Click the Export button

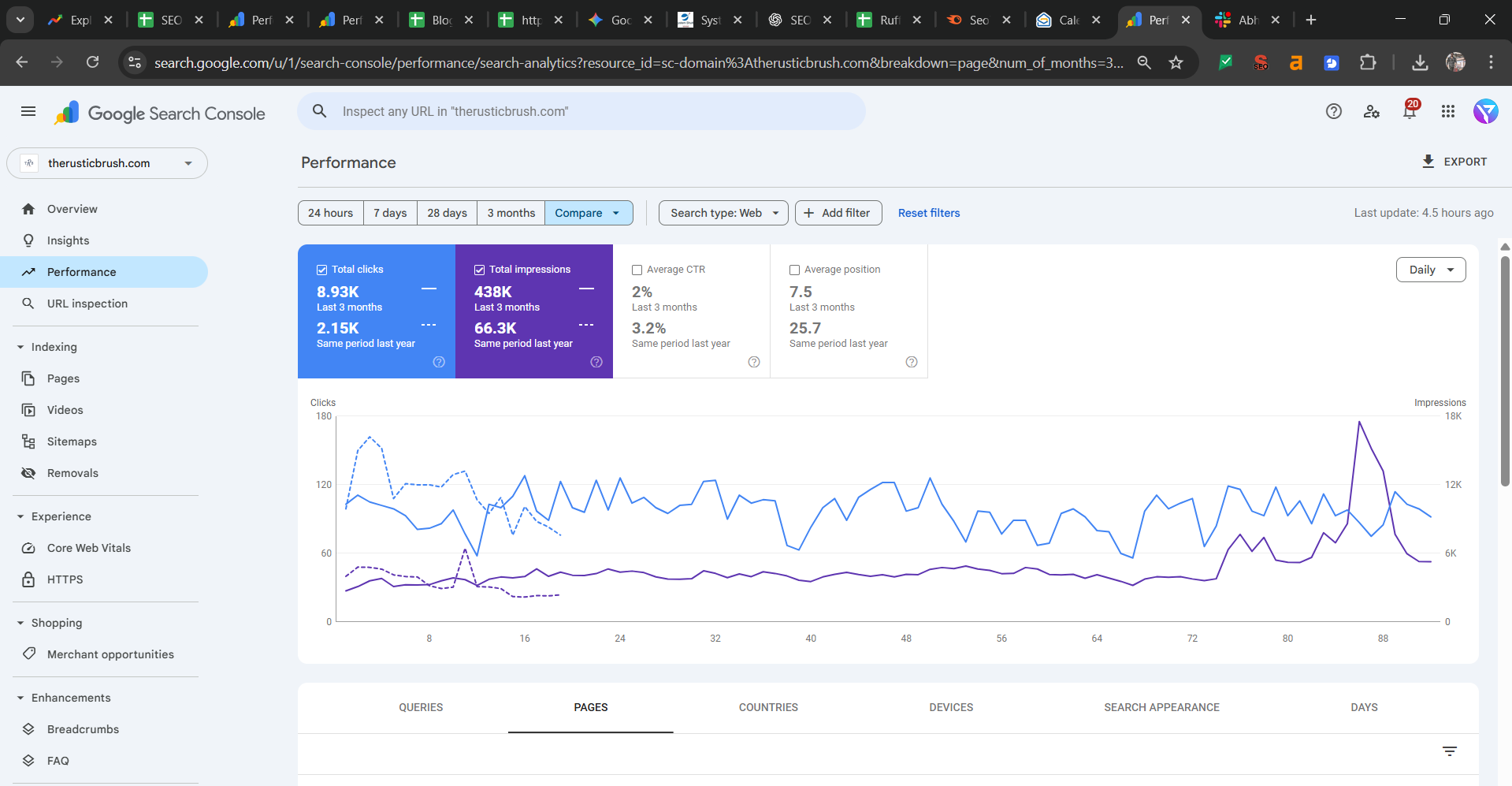1454,162
